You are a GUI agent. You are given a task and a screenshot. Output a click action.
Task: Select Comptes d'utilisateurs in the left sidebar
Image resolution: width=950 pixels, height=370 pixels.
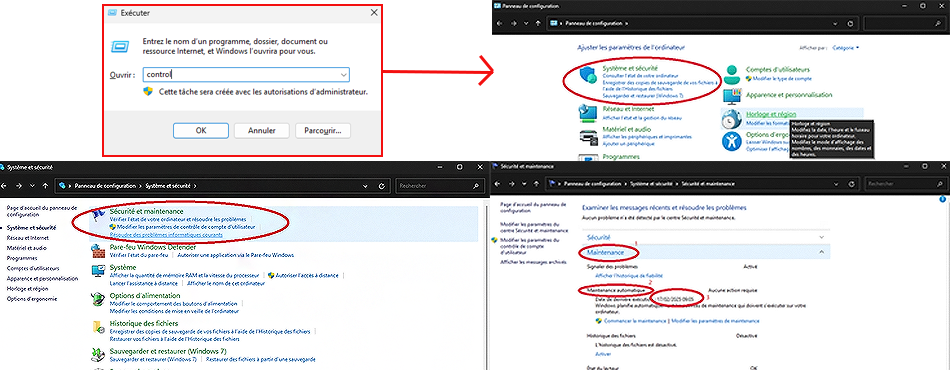coord(33,268)
